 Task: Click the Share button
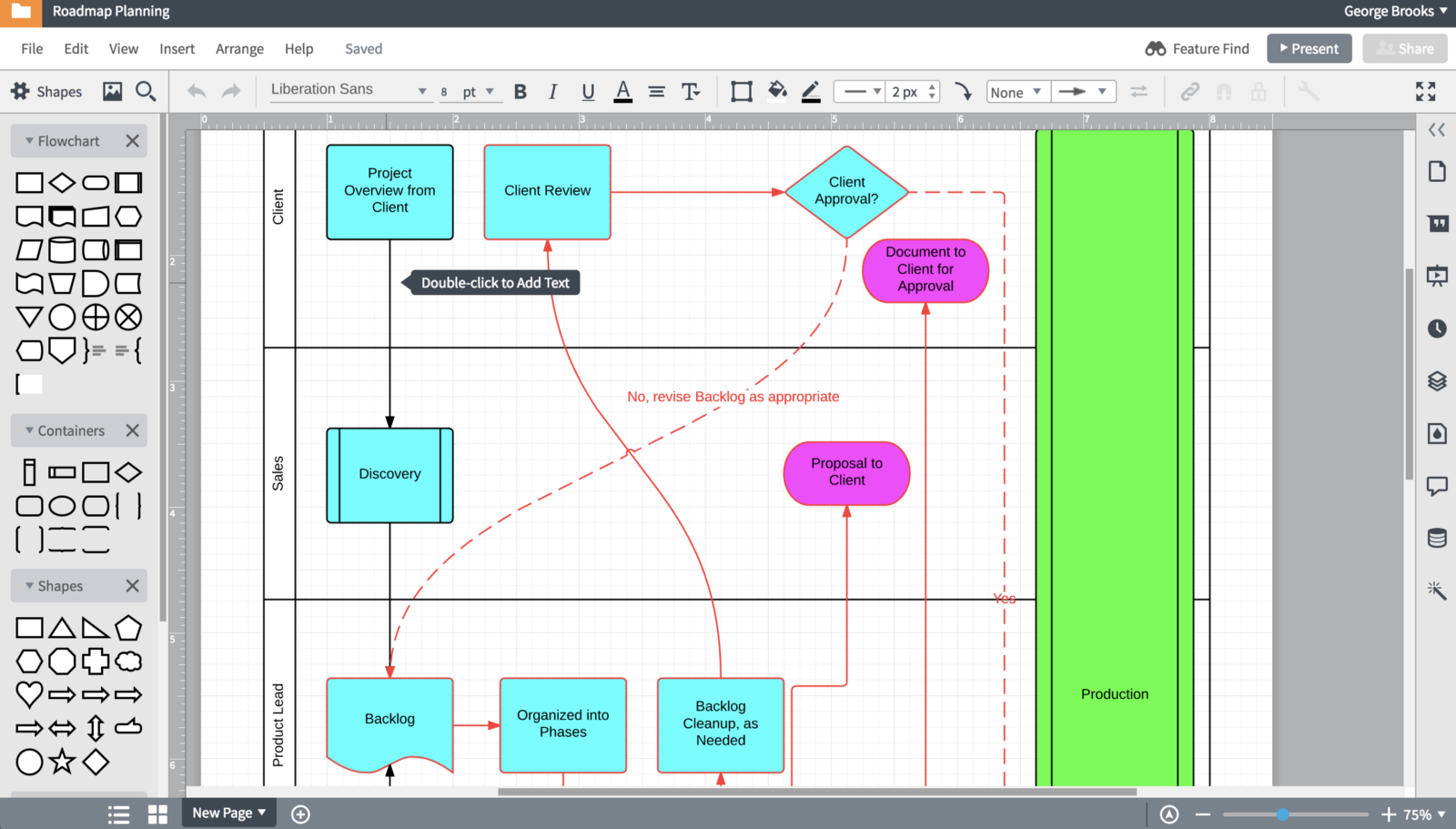[x=1405, y=49]
